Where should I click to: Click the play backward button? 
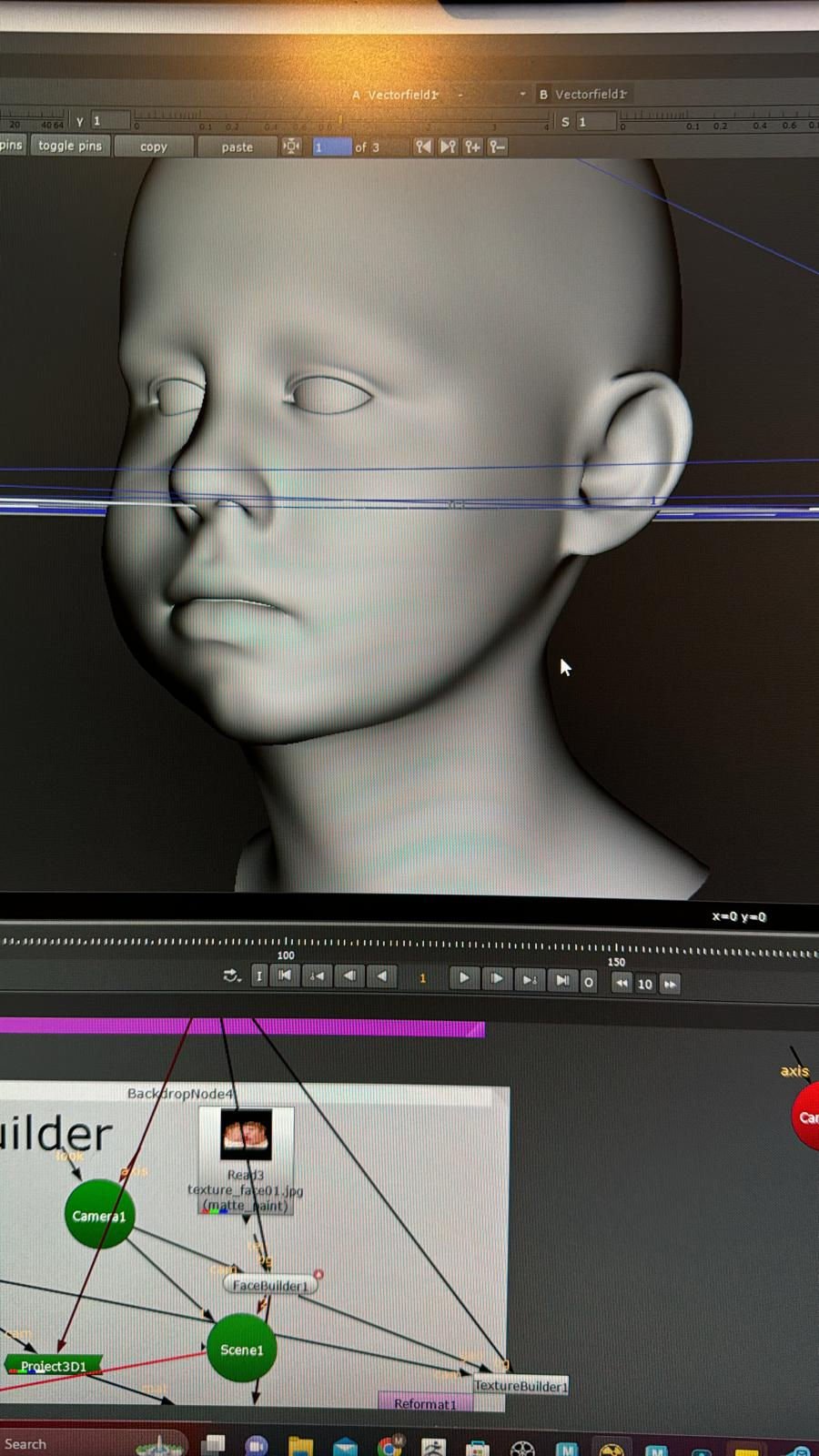click(x=382, y=976)
